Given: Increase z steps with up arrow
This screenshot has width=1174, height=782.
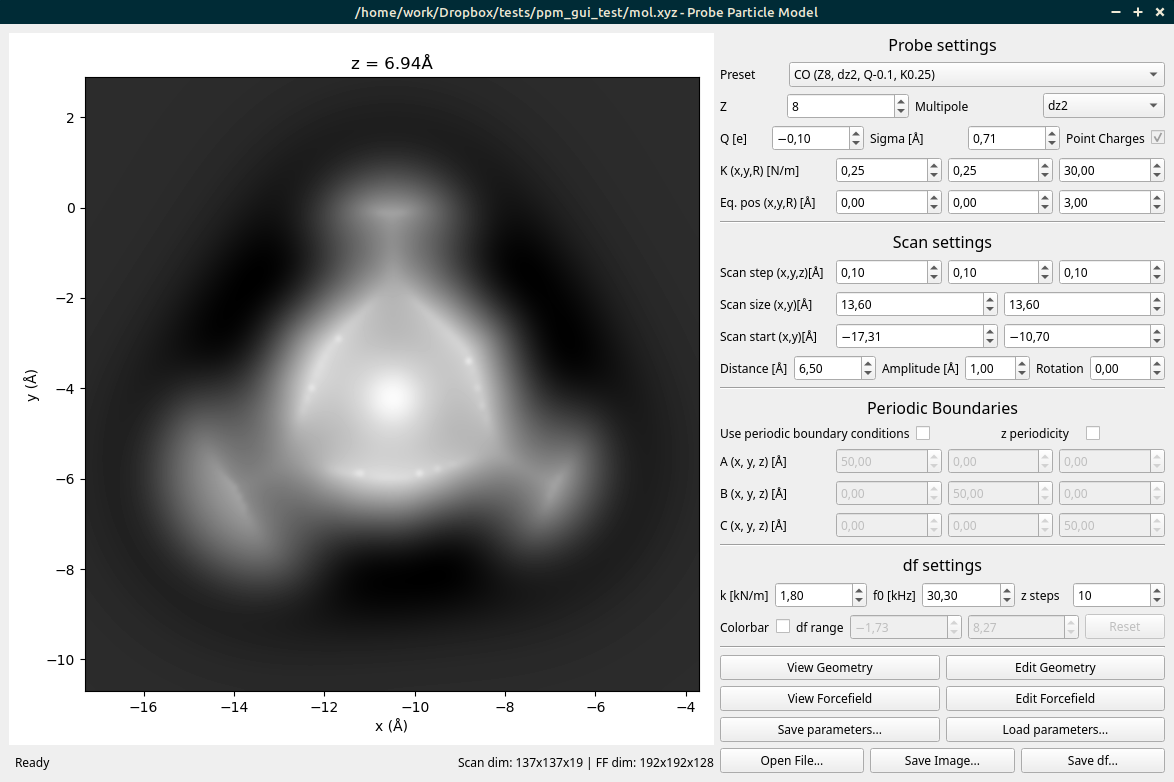Looking at the screenshot, I should [1158, 589].
